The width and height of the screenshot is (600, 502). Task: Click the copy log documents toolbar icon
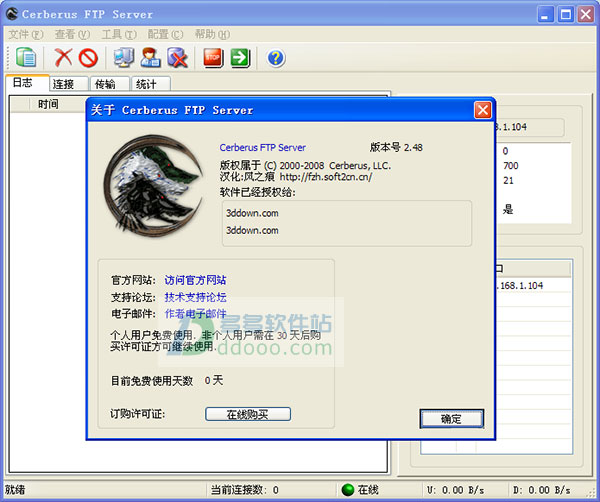[26, 57]
